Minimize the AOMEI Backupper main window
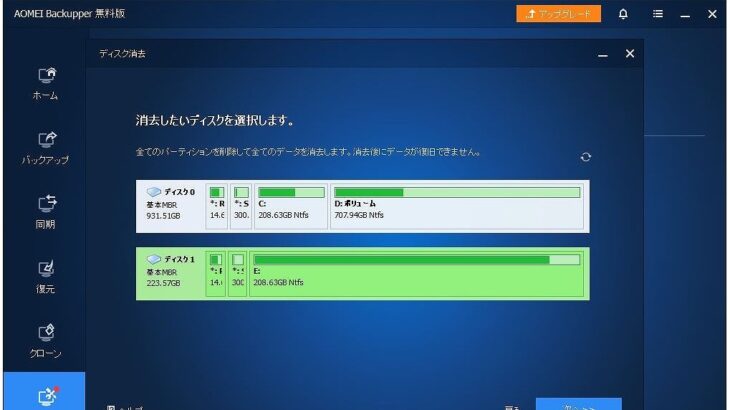Screen dimensions: 730x410 685,15
